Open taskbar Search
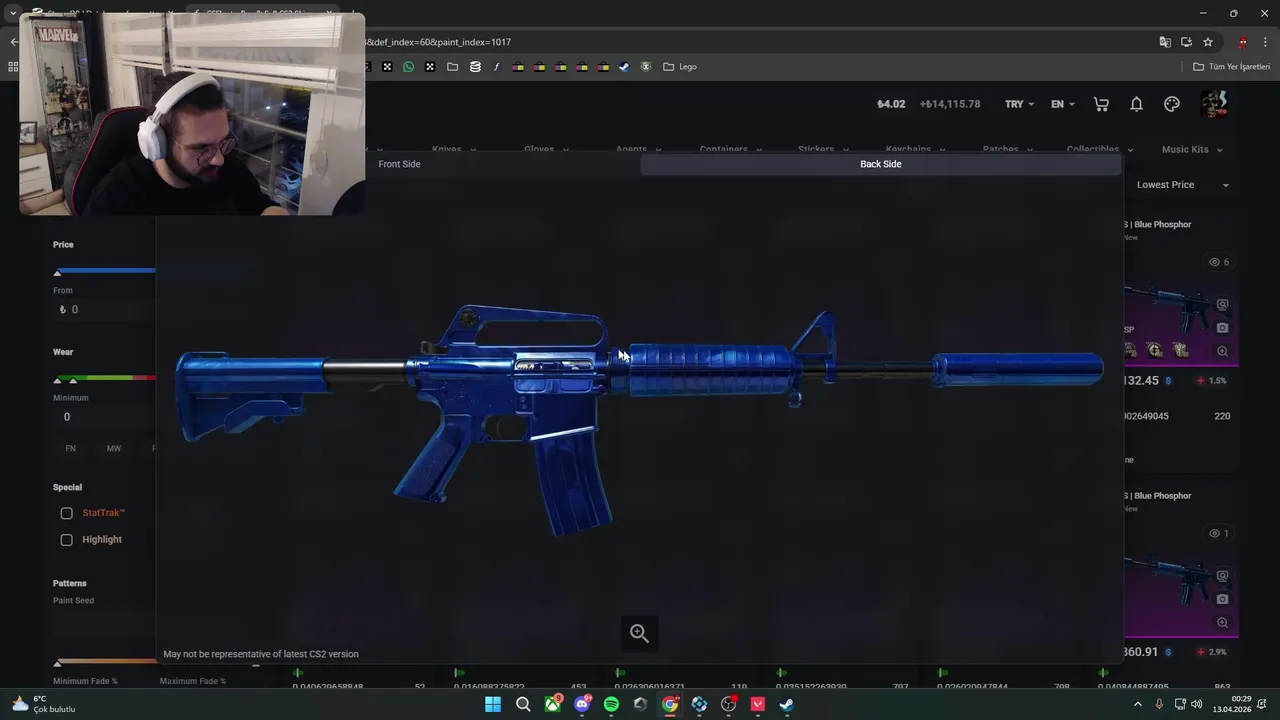Viewport: 1280px width, 720px height. [x=523, y=704]
